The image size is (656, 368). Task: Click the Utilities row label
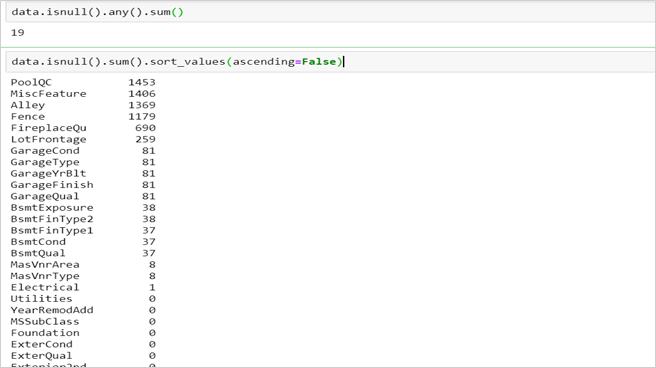(41, 299)
